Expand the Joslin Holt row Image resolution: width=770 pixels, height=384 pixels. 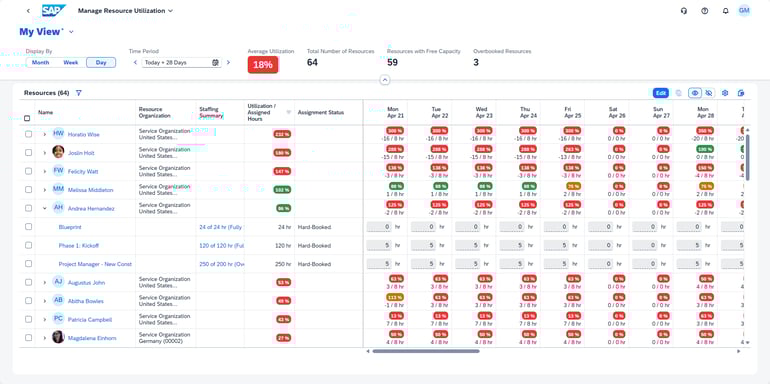[x=45, y=153]
